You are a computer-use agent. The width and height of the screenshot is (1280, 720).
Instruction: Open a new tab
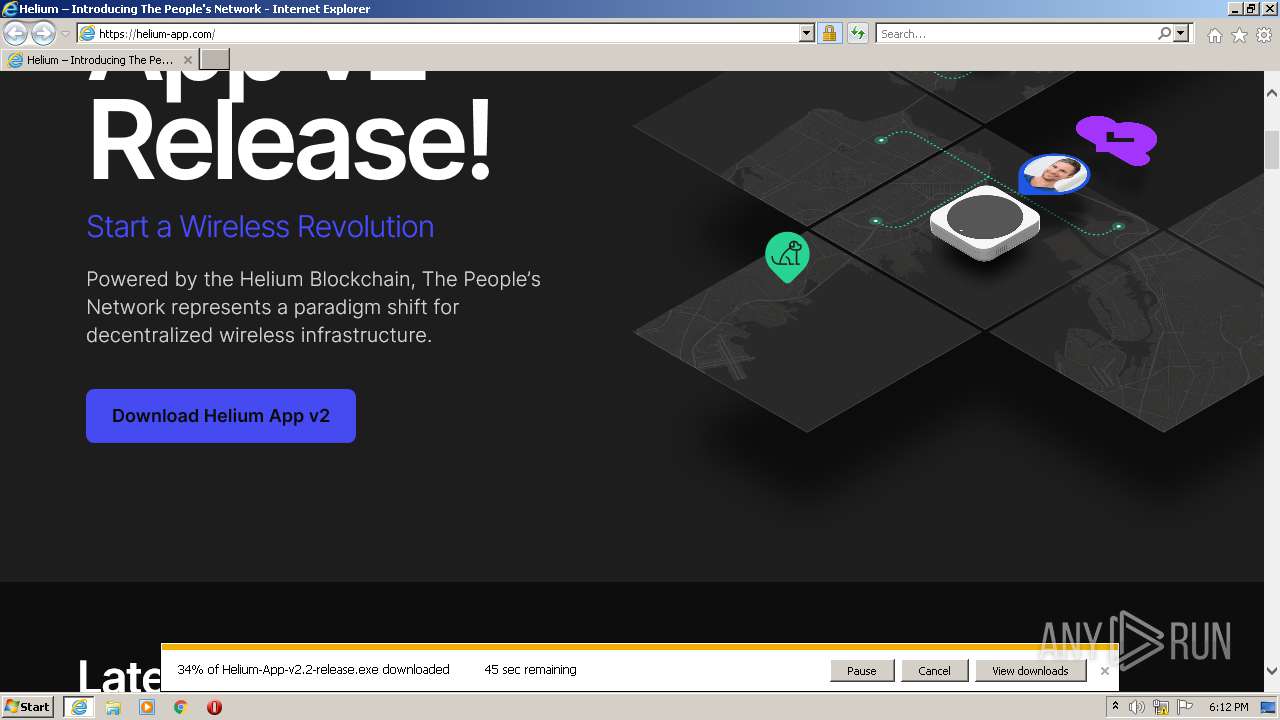click(215, 60)
